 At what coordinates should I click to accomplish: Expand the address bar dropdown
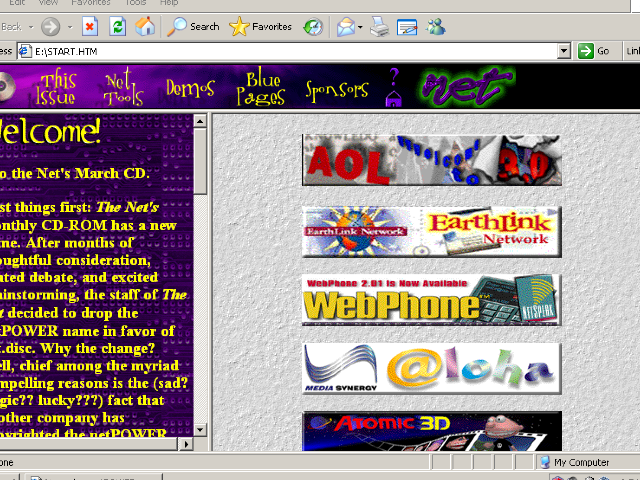(x=564, y=51)
